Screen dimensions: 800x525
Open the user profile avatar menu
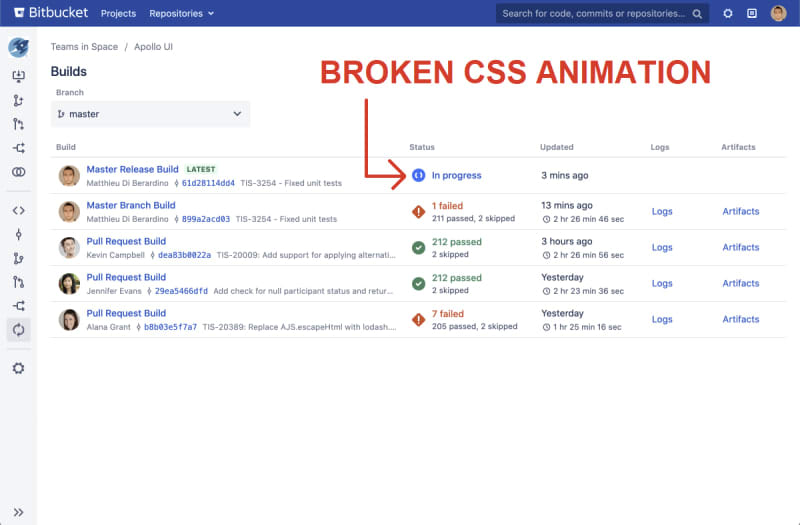[x=778, y=13]
